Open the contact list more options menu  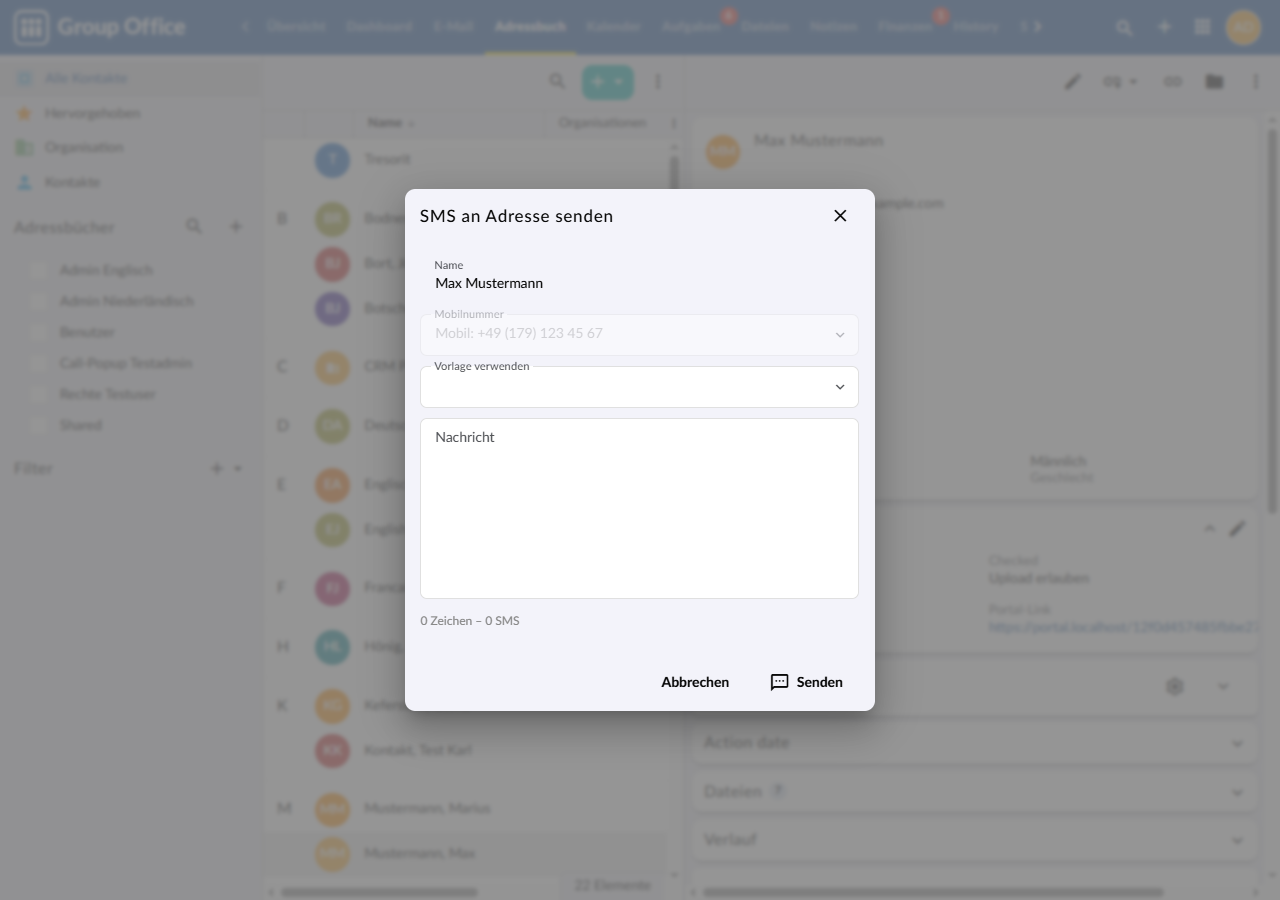[x=658, y=81]
